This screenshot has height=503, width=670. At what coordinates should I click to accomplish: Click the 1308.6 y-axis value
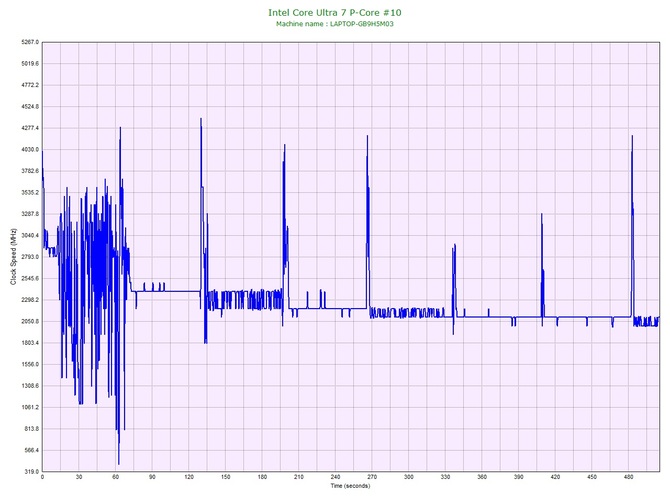[30, 386]
